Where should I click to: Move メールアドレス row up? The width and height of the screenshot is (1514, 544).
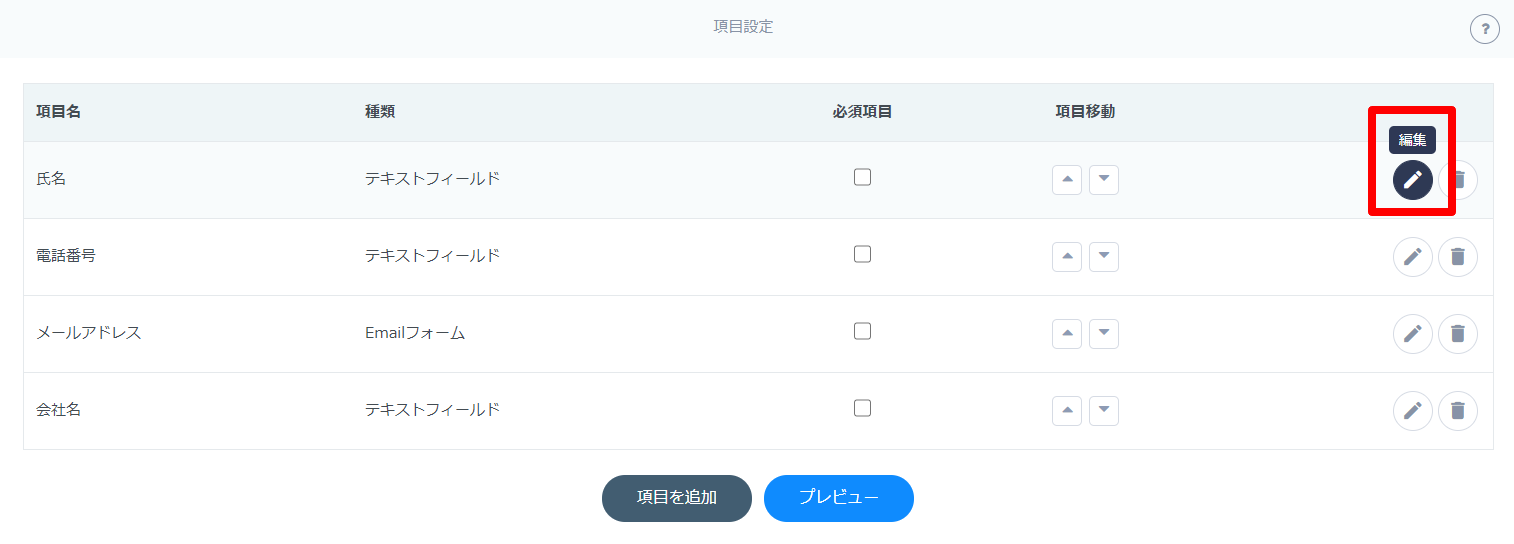1067,334
